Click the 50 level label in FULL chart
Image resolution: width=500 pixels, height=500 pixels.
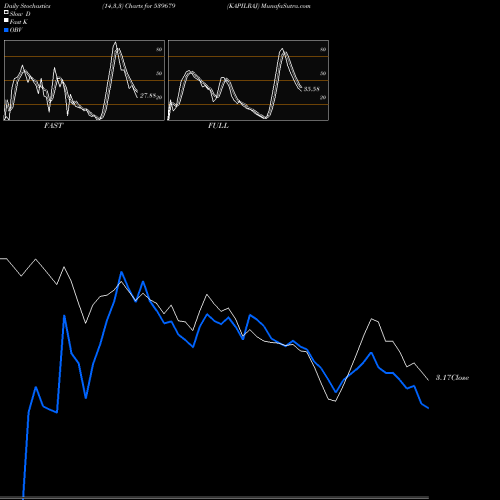pyautogui.click(x=323, y=73)
